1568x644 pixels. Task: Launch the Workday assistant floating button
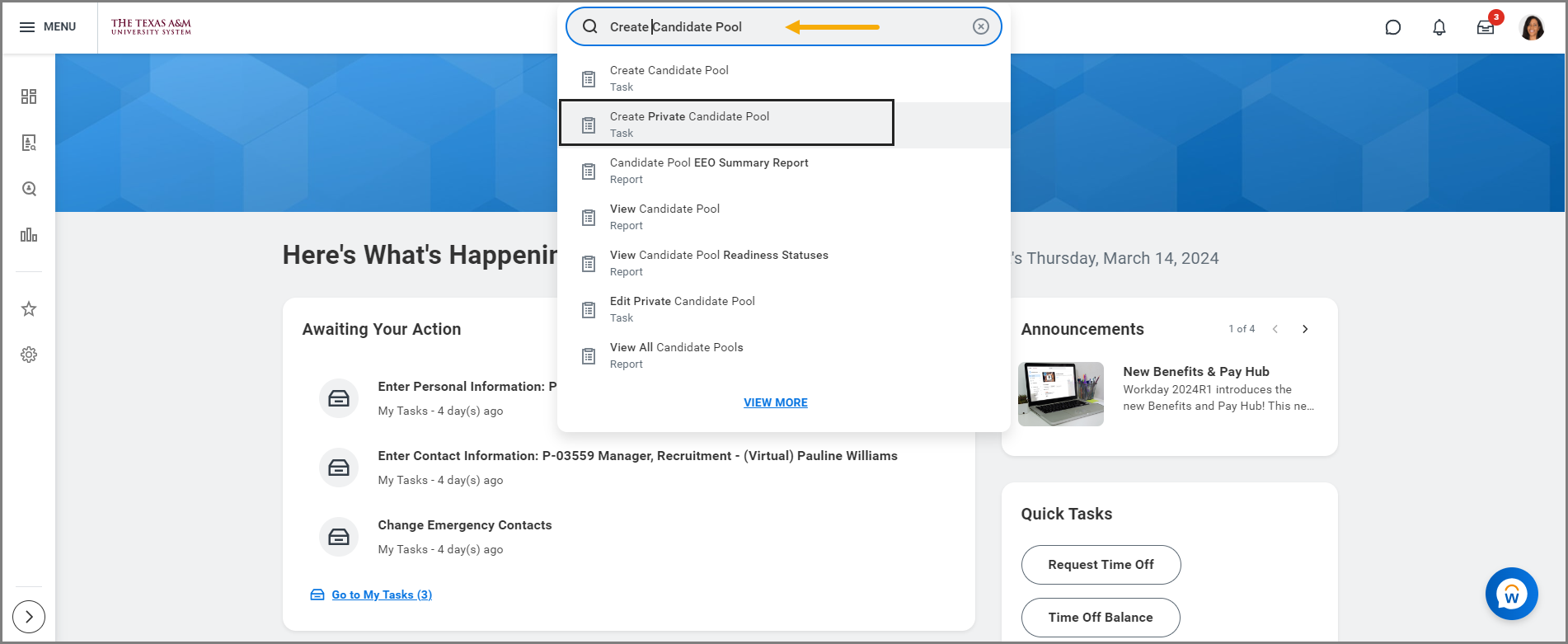[1511, 594]
